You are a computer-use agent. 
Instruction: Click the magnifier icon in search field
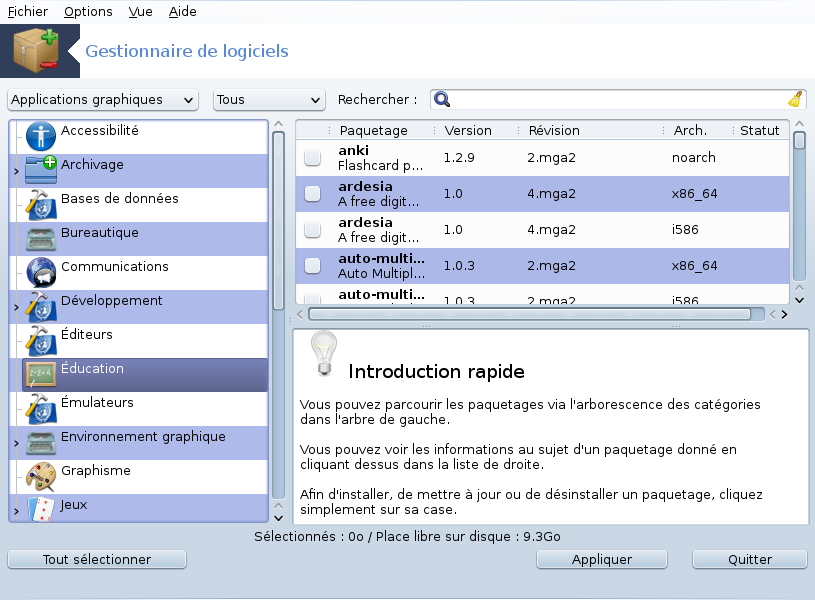(x=442, y=99)
